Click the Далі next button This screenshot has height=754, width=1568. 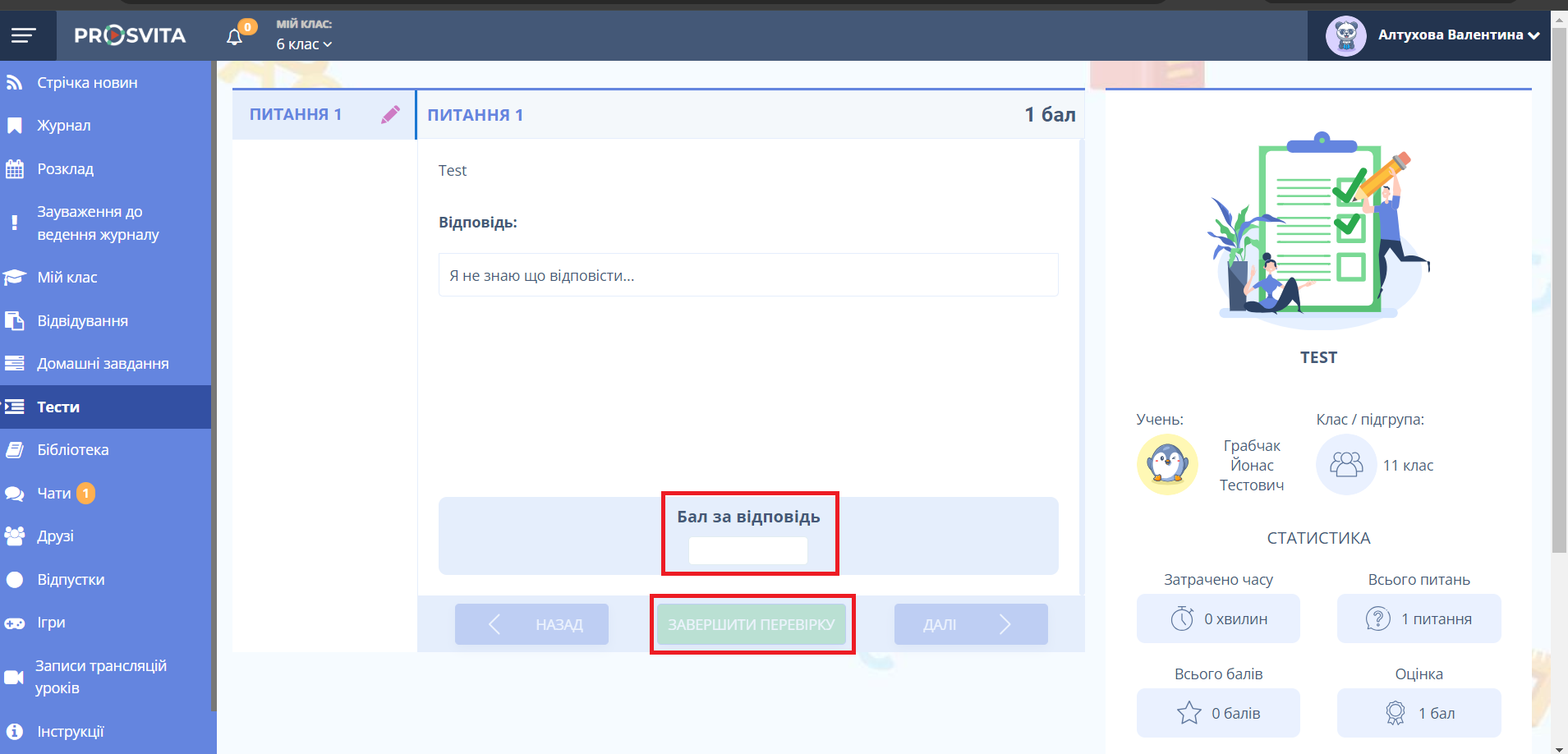[x=970, y=625]
